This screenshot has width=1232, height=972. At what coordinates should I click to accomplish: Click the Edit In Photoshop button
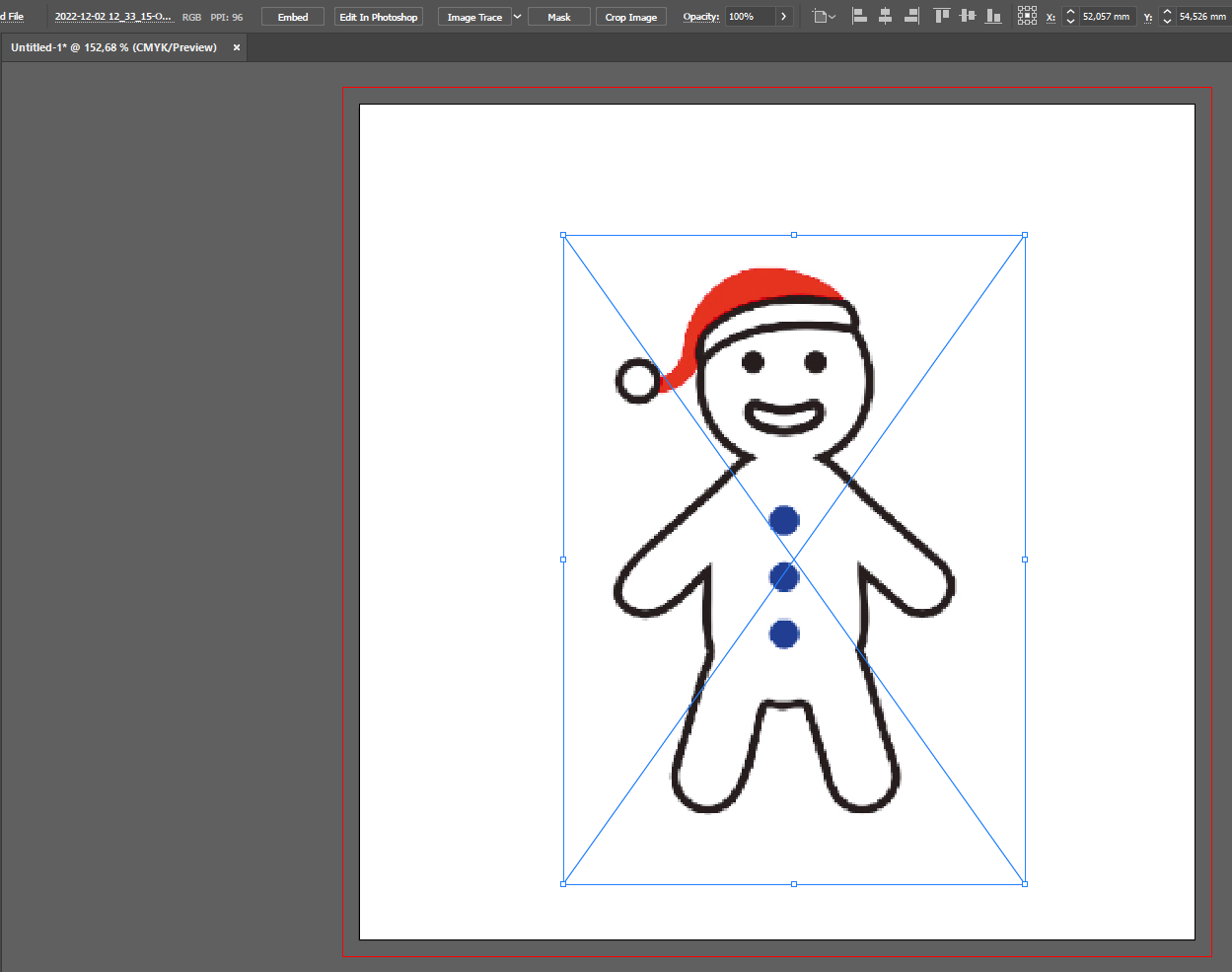[x=379, y=17]
